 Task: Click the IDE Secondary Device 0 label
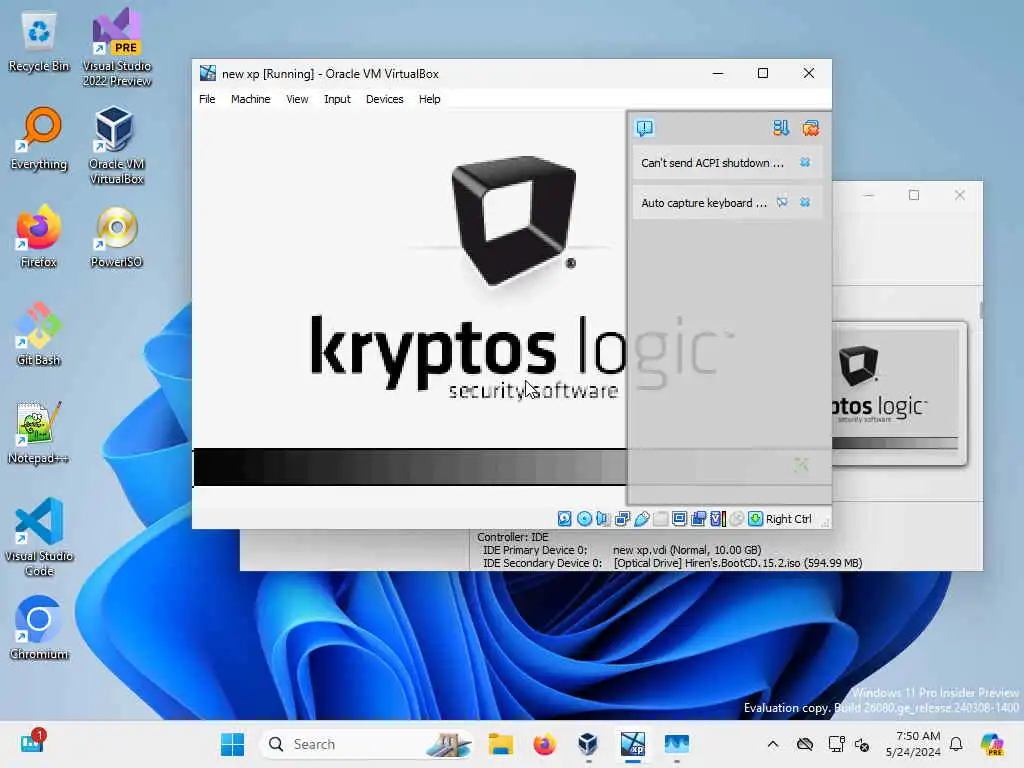(542, 563)
